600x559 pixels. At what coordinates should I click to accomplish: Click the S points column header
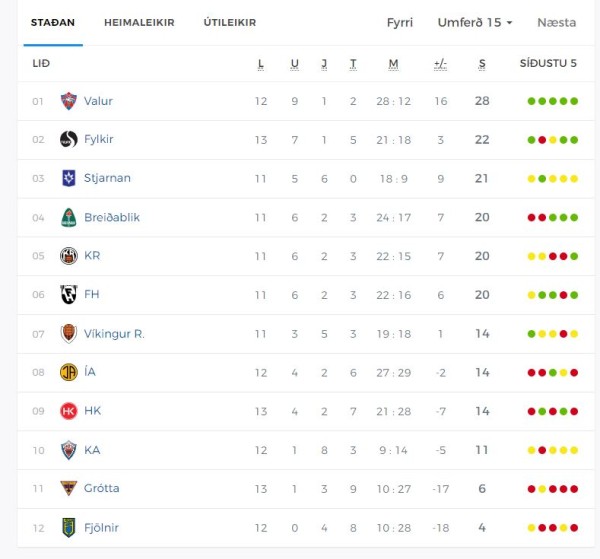click(482, 64)
